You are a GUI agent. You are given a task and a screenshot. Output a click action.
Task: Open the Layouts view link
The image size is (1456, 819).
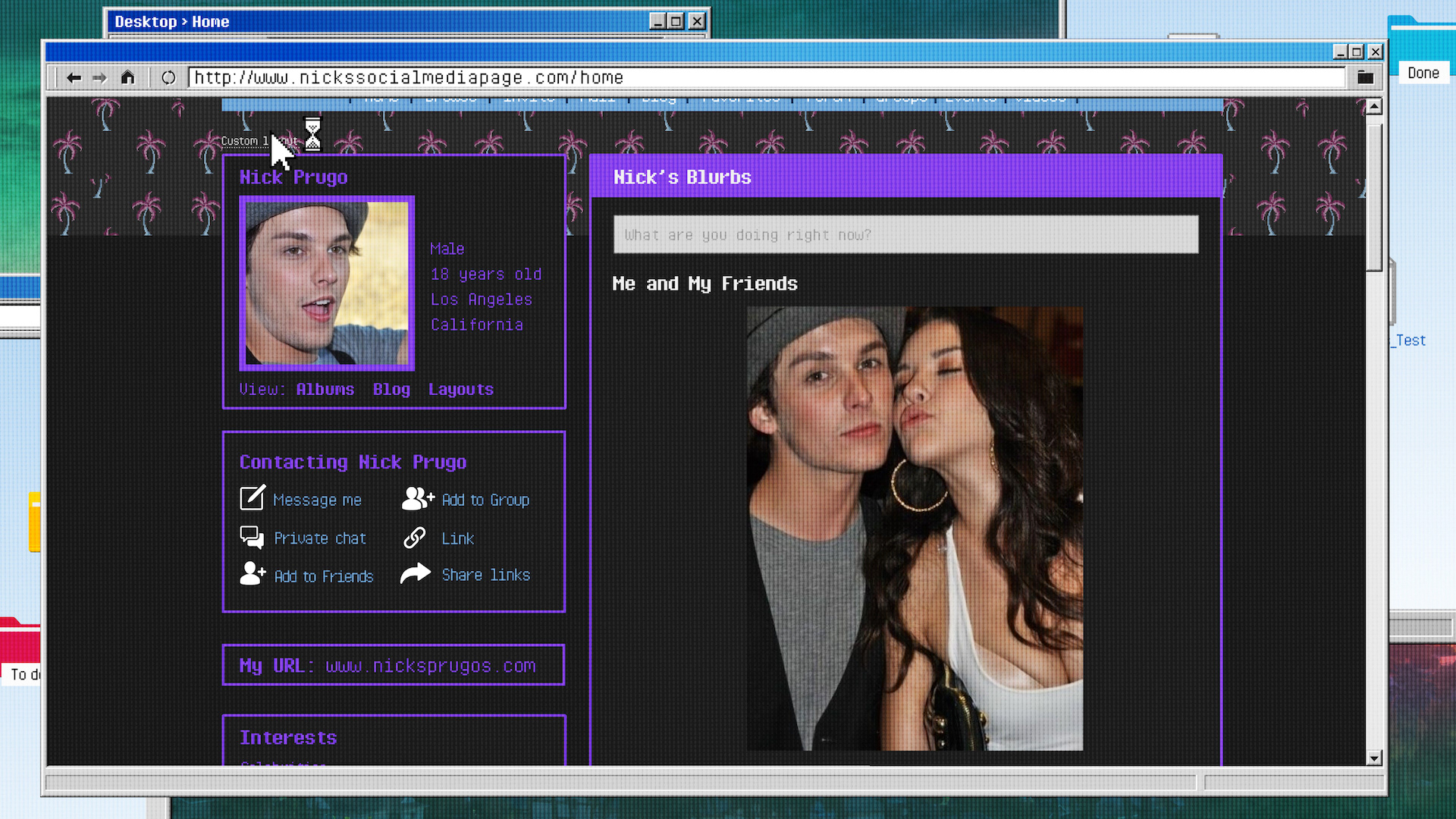point(461,389)
